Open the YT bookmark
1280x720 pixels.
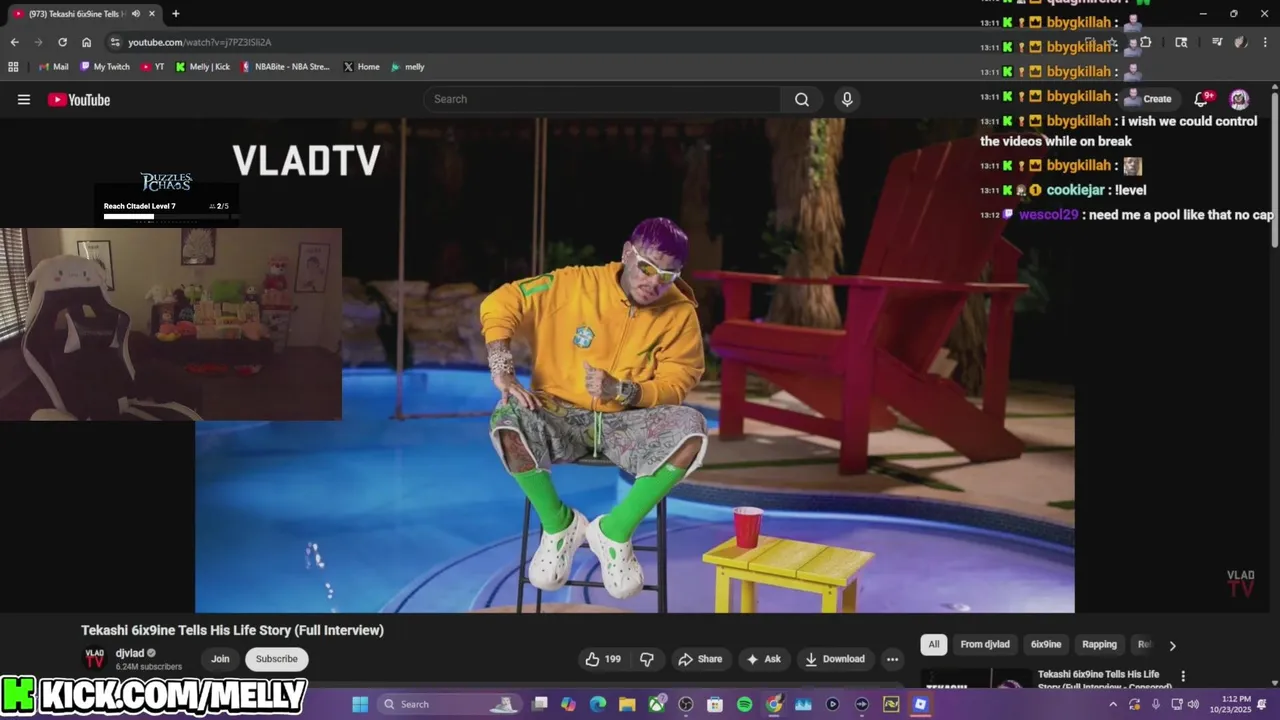[153, 67]
